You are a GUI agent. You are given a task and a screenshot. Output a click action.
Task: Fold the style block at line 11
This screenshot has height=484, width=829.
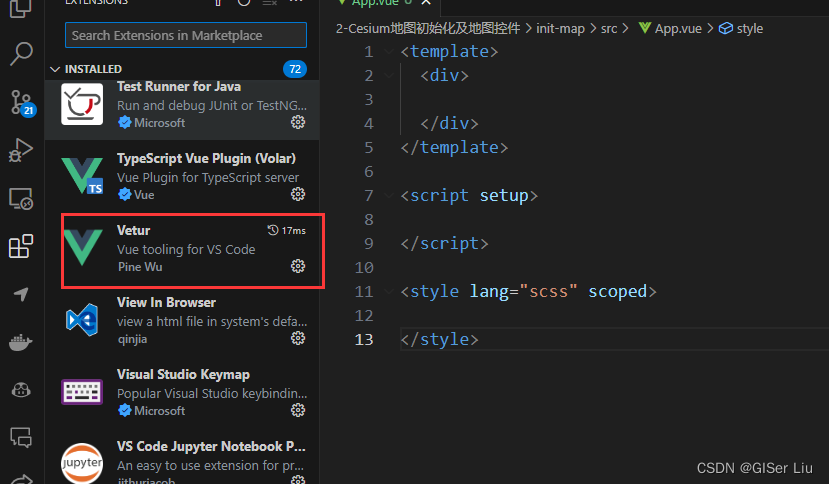click(x=389, y=291)
